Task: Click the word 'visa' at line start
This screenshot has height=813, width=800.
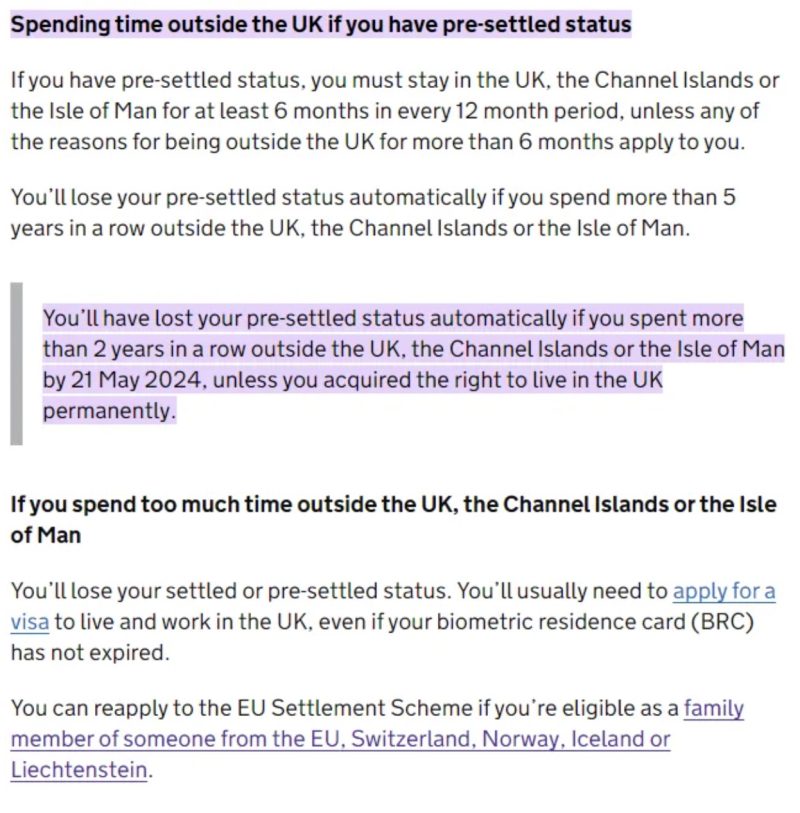Action: point(30,622)
